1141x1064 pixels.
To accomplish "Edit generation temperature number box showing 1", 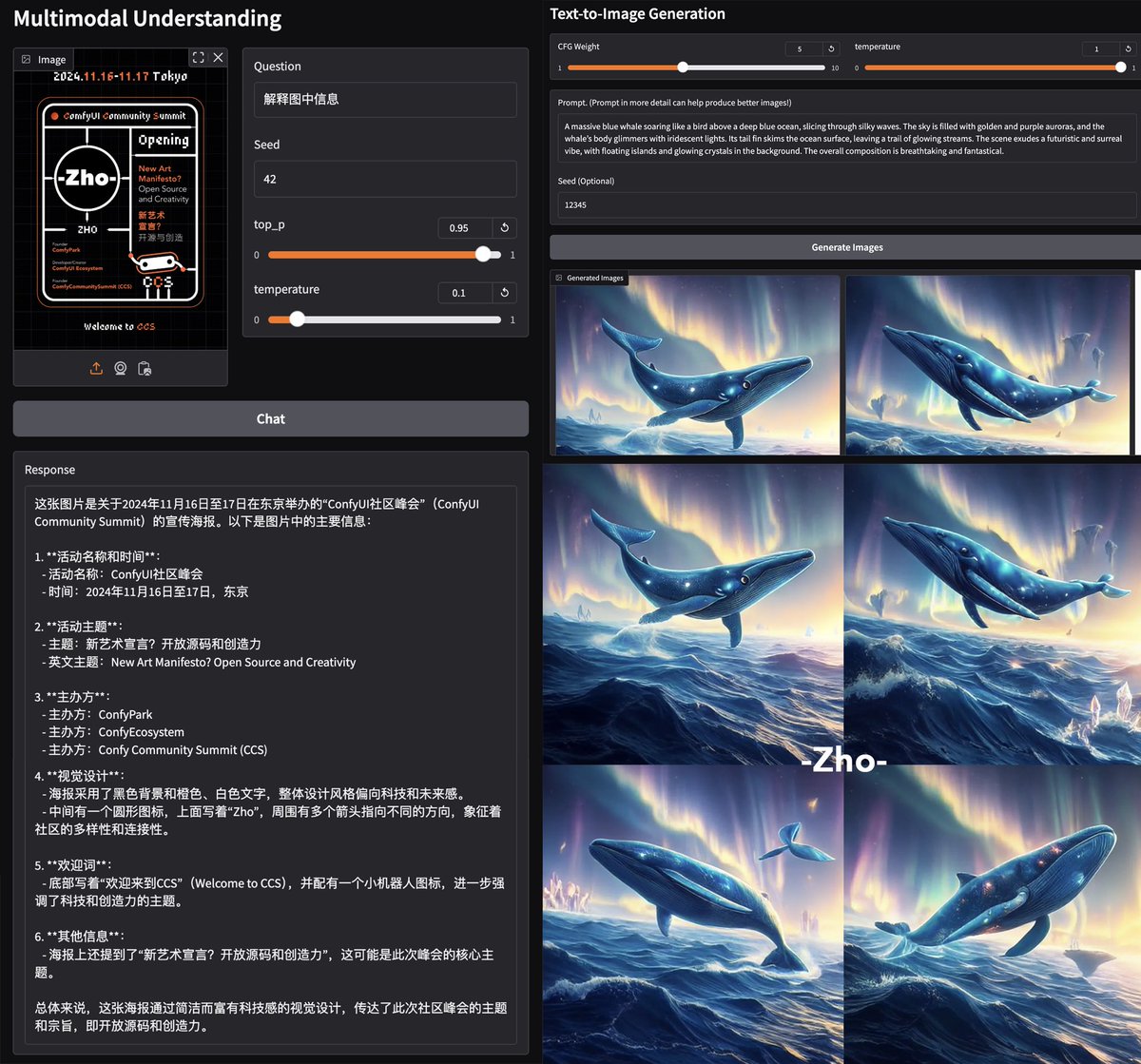I will tap(1101, 48).
